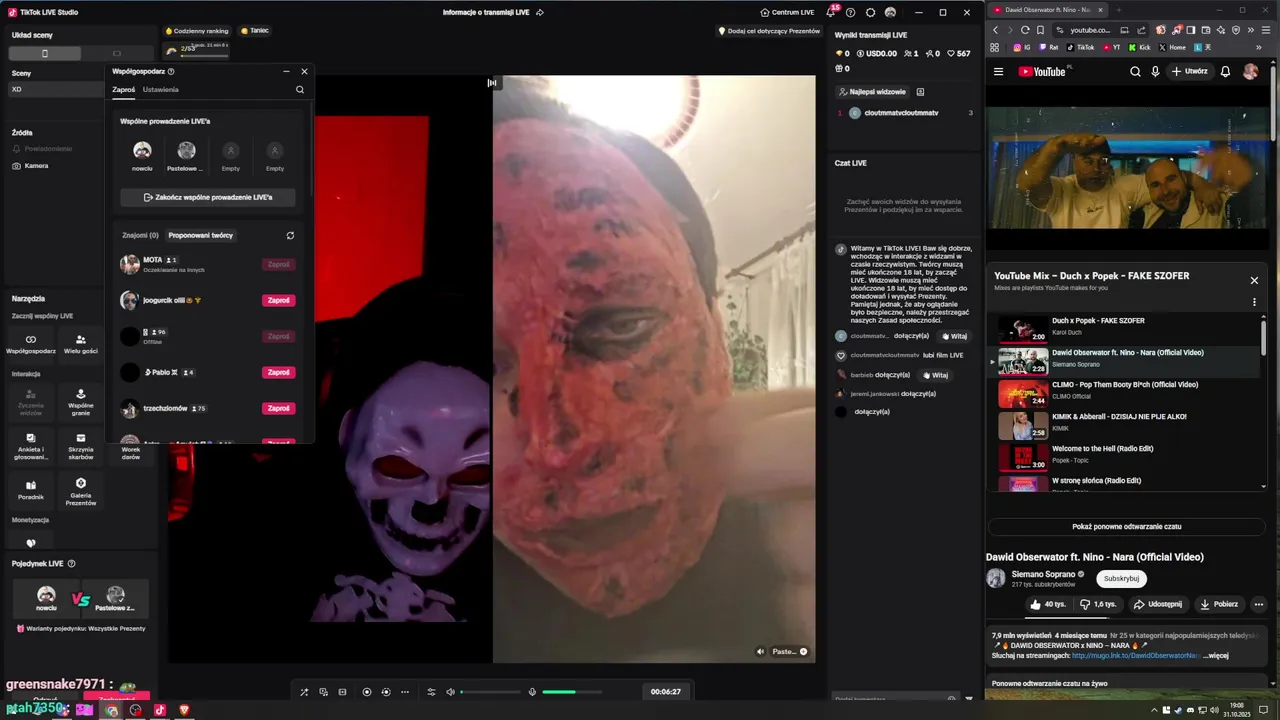Play CLIMO - Pop Them Booty video in playlist
The width and height of the screenshot is (1280, 720).
click(1124, 392)
